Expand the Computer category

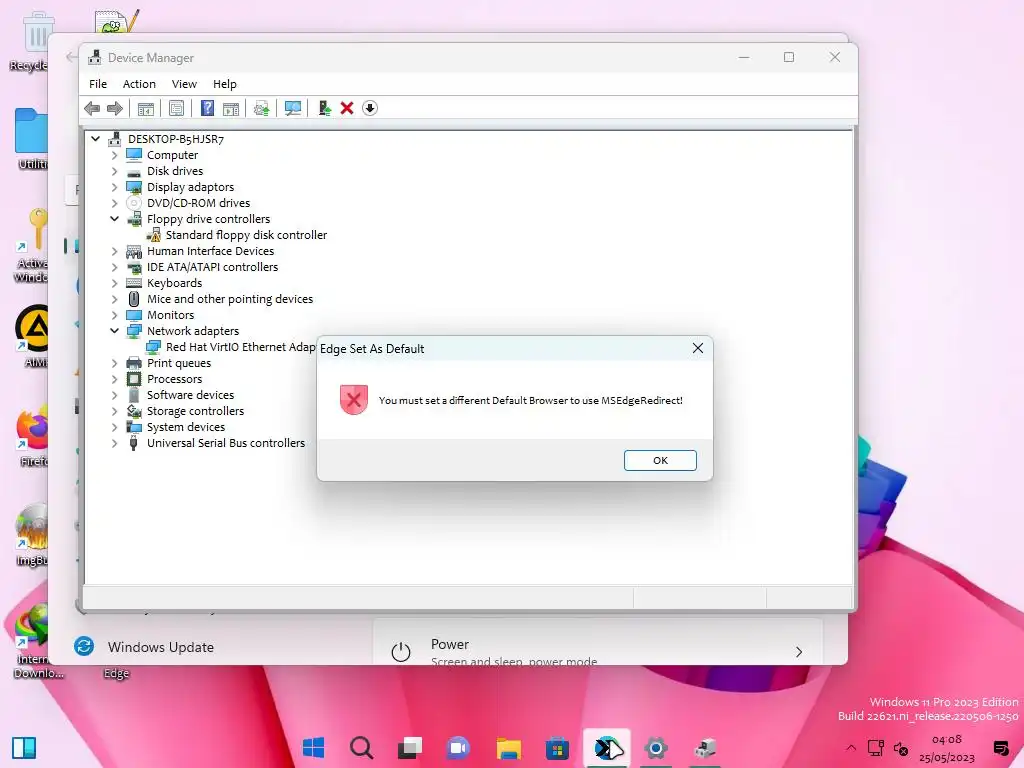tap(115, 155)
